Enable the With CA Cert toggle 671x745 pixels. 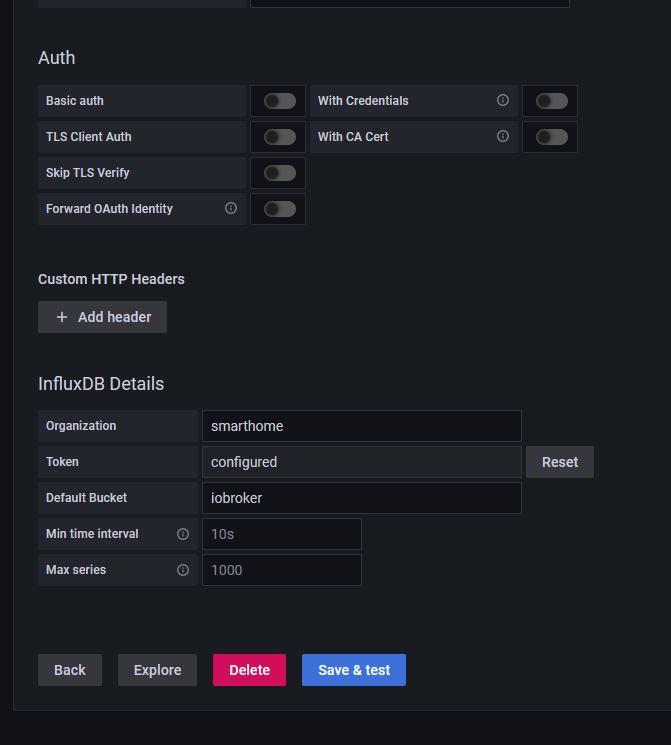pyautogui.click(x=551, y=137)
